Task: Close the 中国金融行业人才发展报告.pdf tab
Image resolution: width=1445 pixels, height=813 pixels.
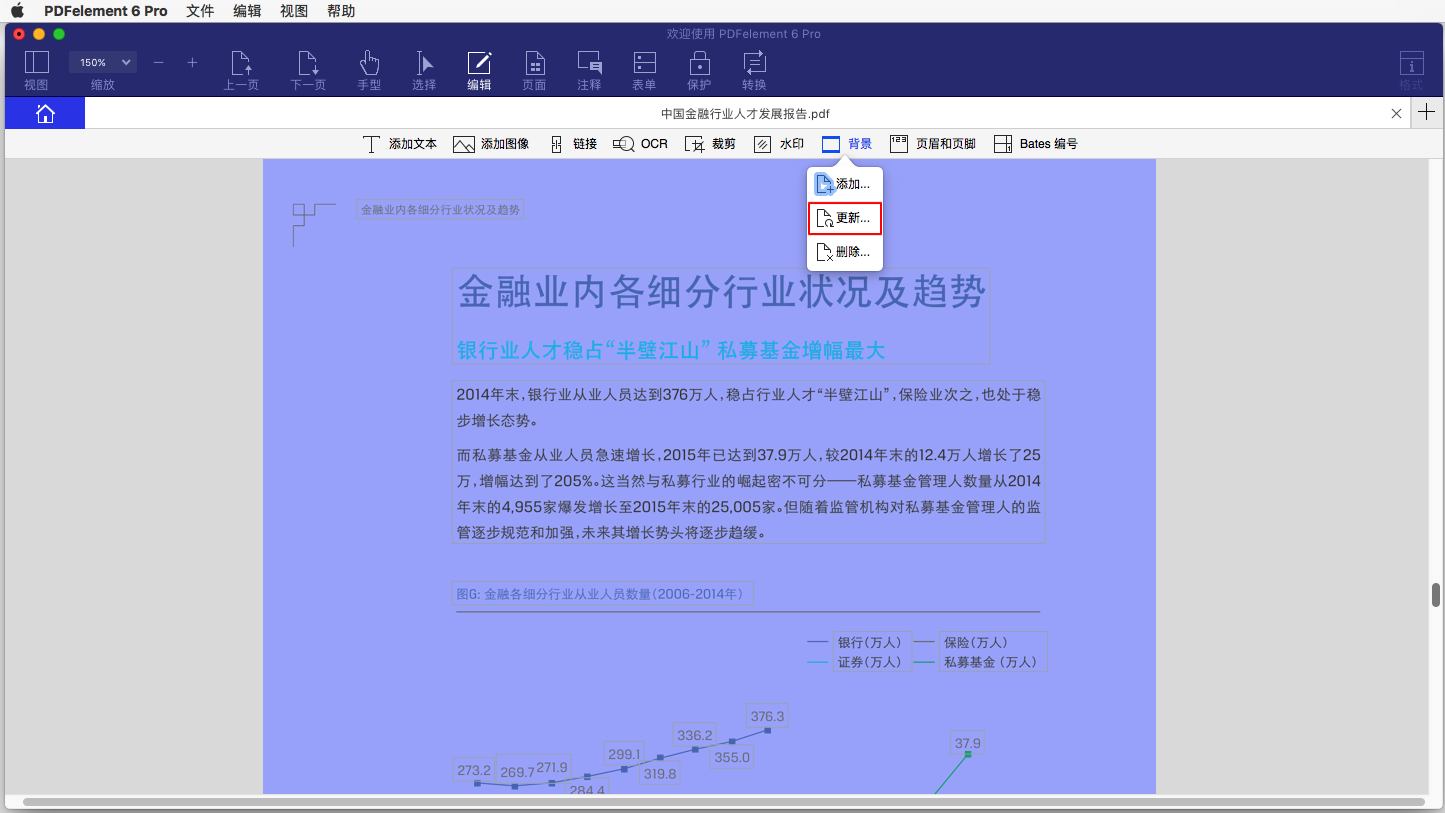Action: coord(1397,113)
